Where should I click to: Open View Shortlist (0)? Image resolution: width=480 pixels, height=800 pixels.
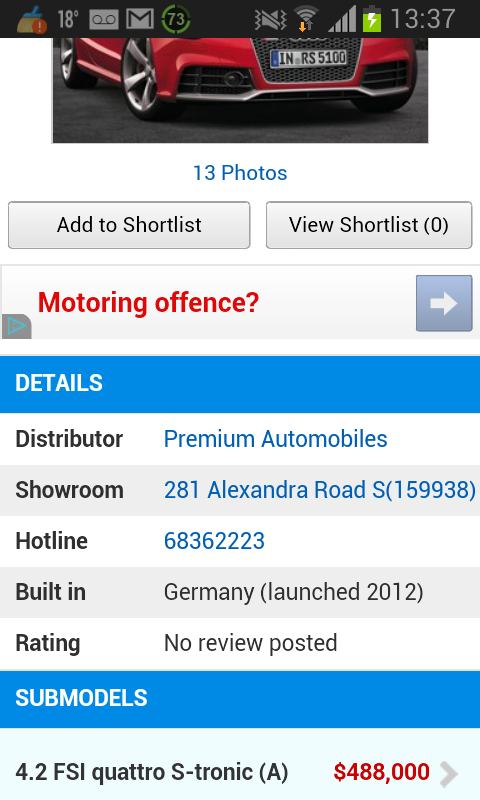[x=369, y=225]
